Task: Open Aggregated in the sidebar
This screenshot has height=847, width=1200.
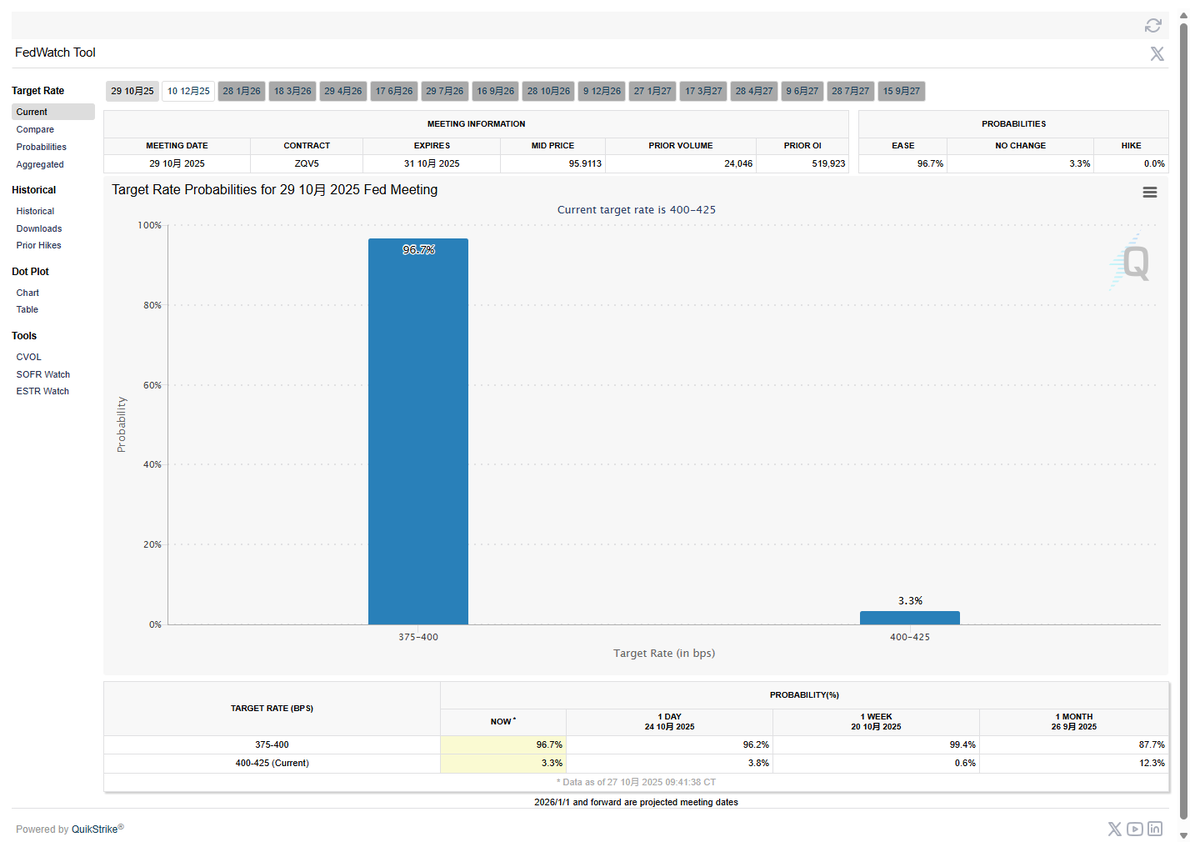Action: (40, 165)
